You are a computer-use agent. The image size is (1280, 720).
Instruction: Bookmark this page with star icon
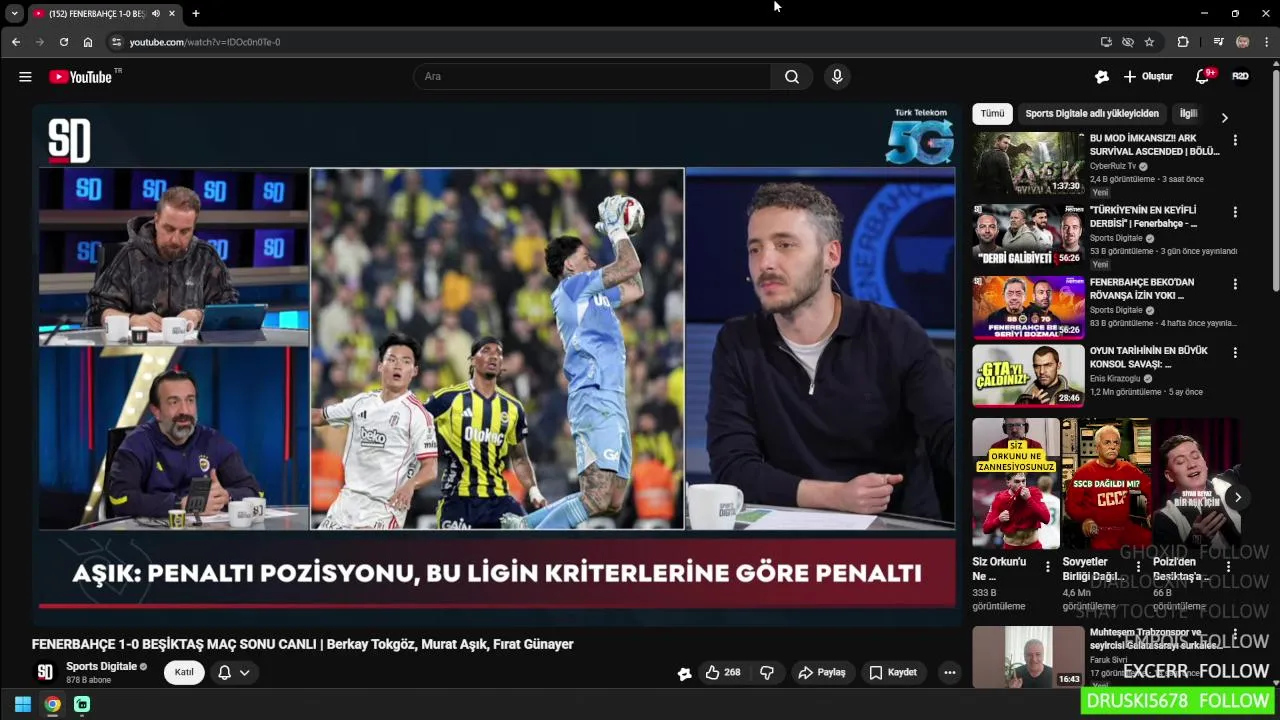coord(1149,42)
